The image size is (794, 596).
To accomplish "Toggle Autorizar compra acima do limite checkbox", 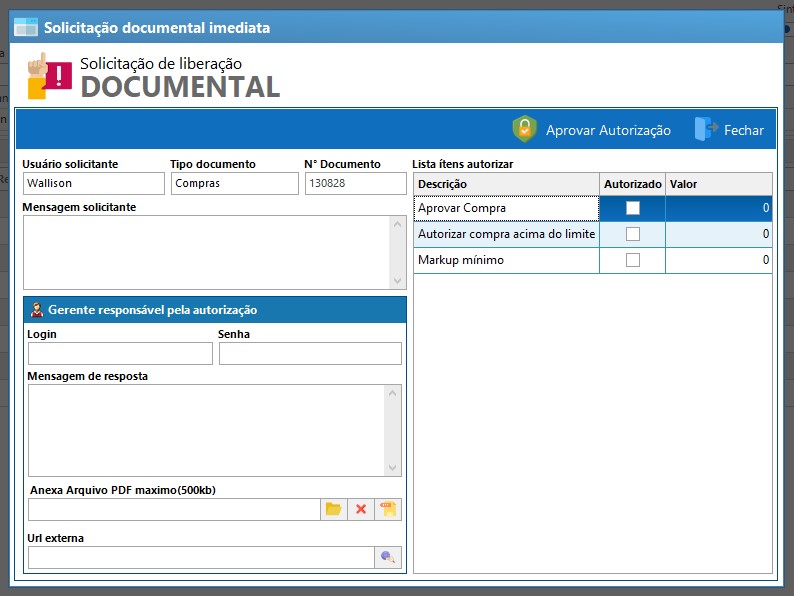I will pyautogui.click(x=632, y=234).
